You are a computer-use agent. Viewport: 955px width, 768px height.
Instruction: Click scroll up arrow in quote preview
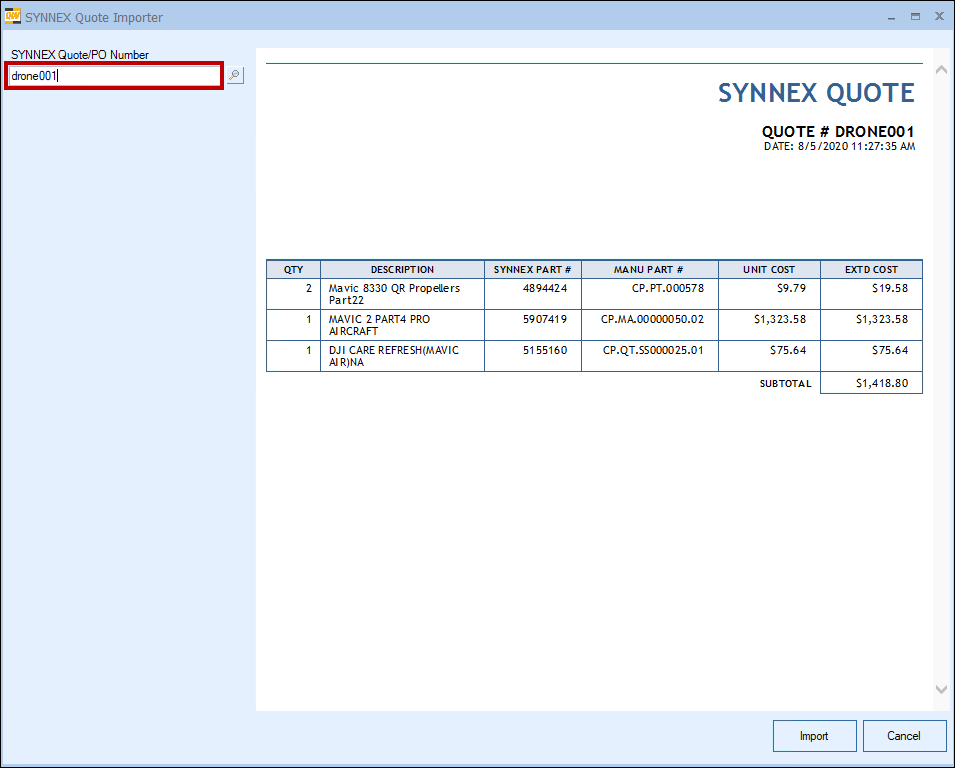pos(941,70)
